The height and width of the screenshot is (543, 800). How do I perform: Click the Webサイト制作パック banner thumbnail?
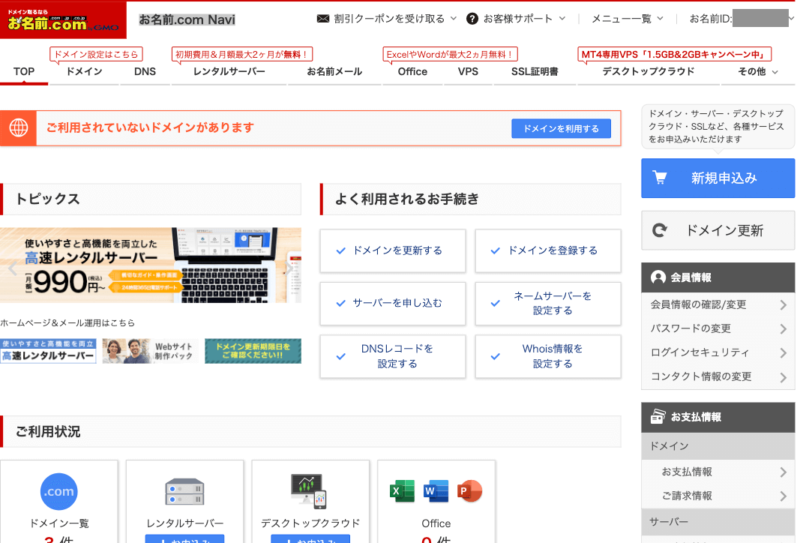[150, 351]
